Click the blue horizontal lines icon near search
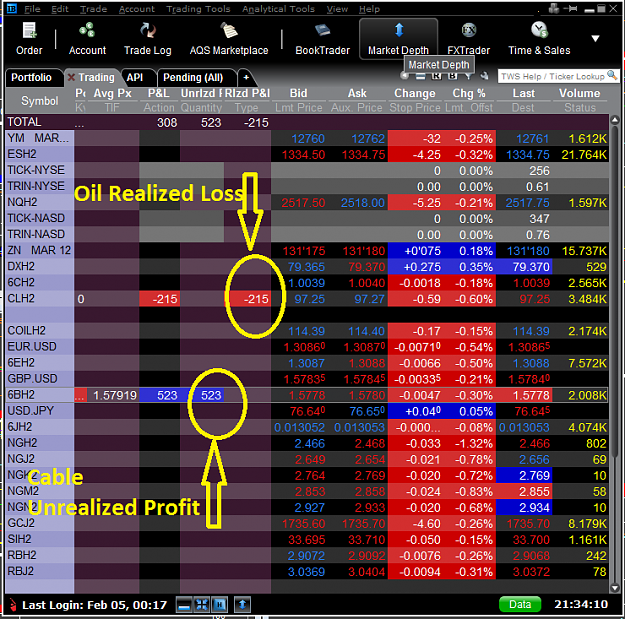Viewport: 625px width, 619px height. [x=420, y=76]
